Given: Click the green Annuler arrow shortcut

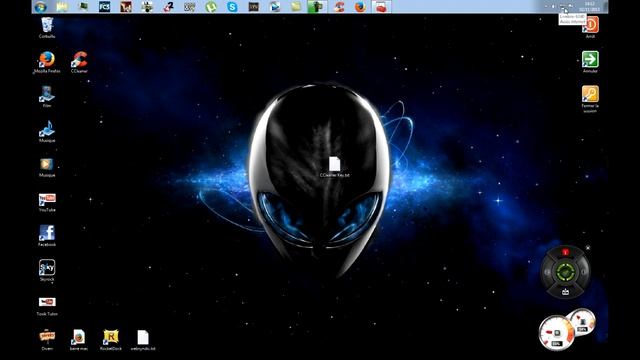Looking at the screenshot, I should point(590,62).
